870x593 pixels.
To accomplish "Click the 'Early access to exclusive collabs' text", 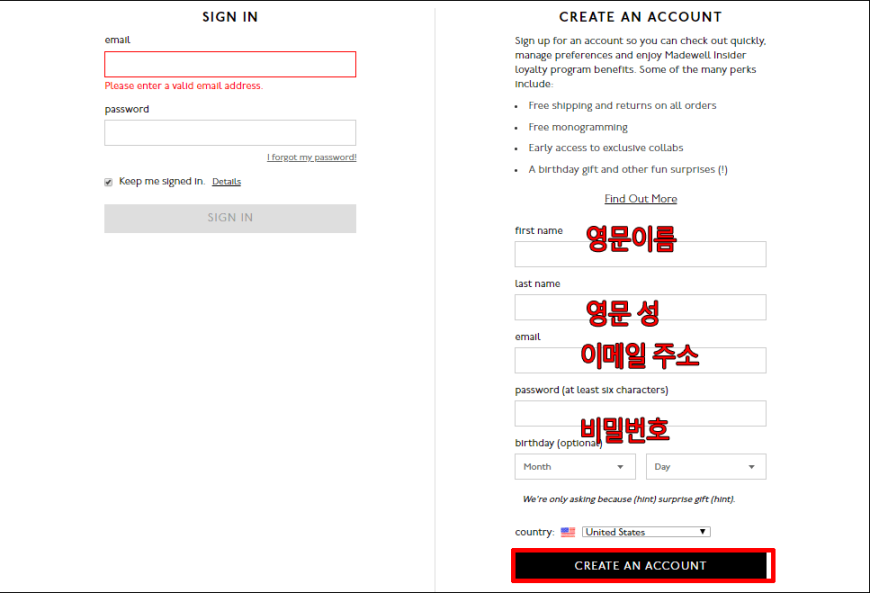I will 605,148.
